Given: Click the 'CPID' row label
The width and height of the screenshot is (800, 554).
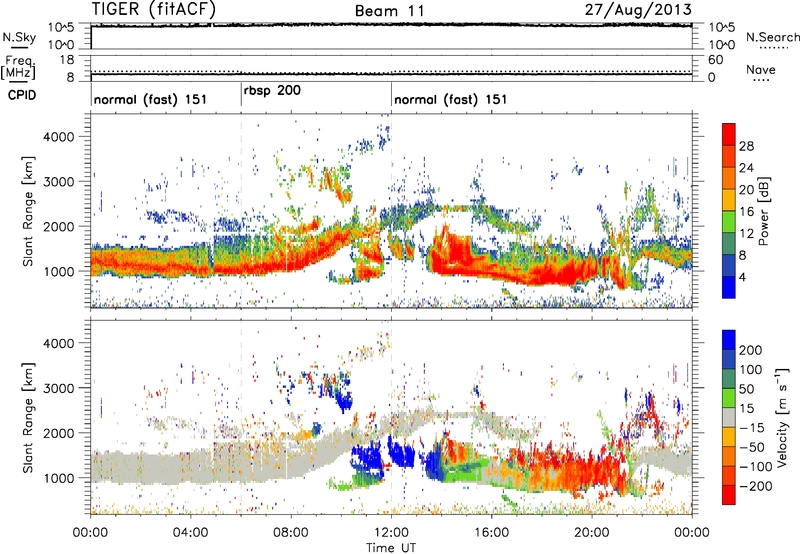Looking at the screenshot, I should click(21, 95).
